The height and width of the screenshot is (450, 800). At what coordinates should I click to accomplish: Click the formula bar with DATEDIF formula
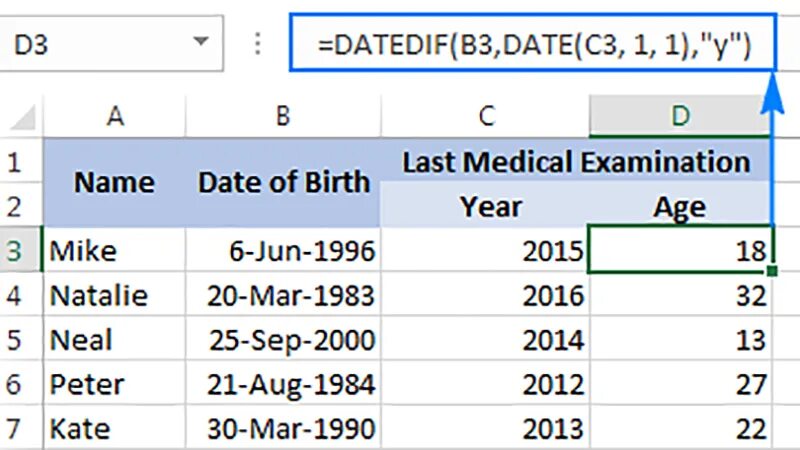pyautogui.click(x=532, y=43)
